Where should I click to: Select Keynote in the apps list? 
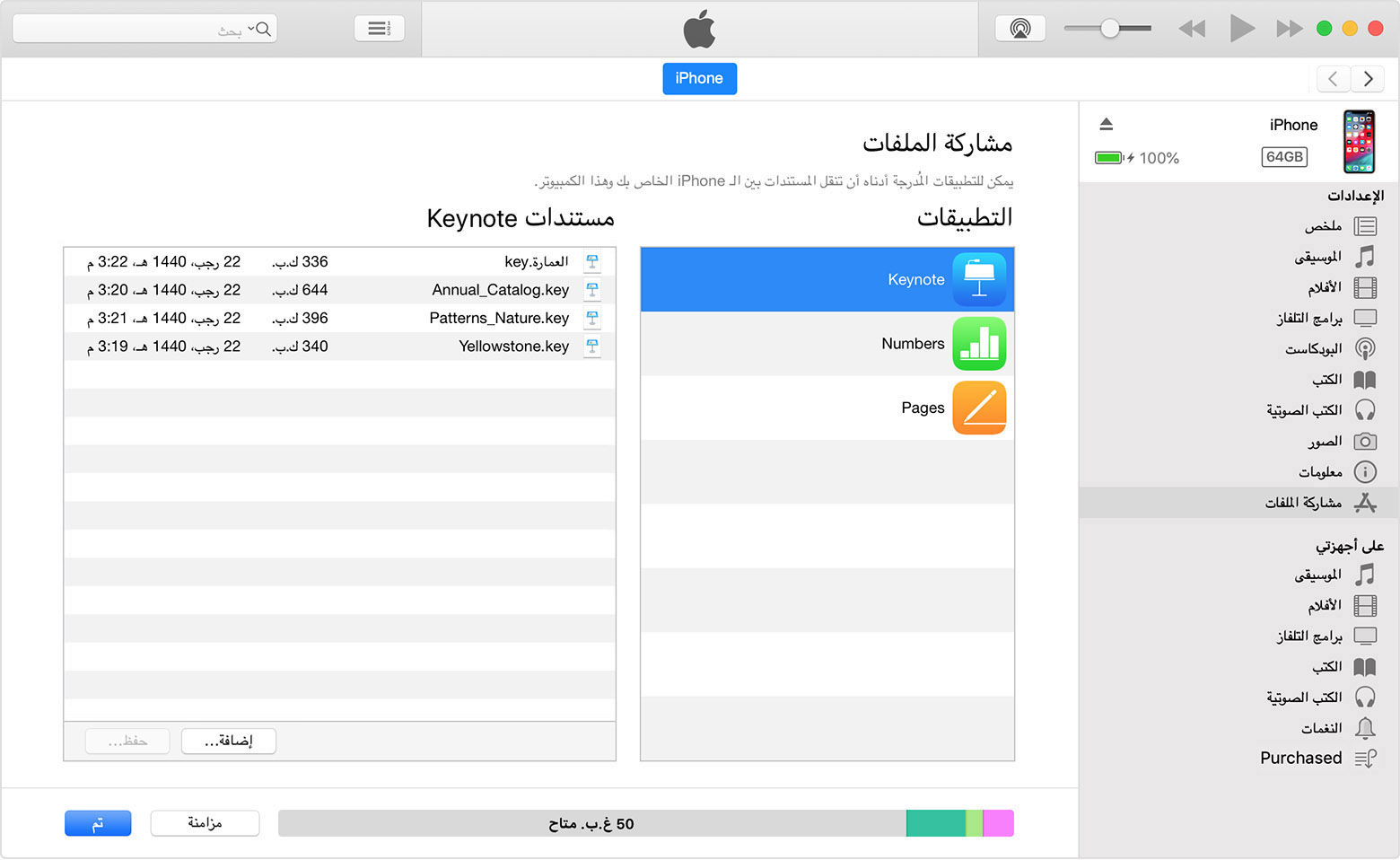click(827, 279)
